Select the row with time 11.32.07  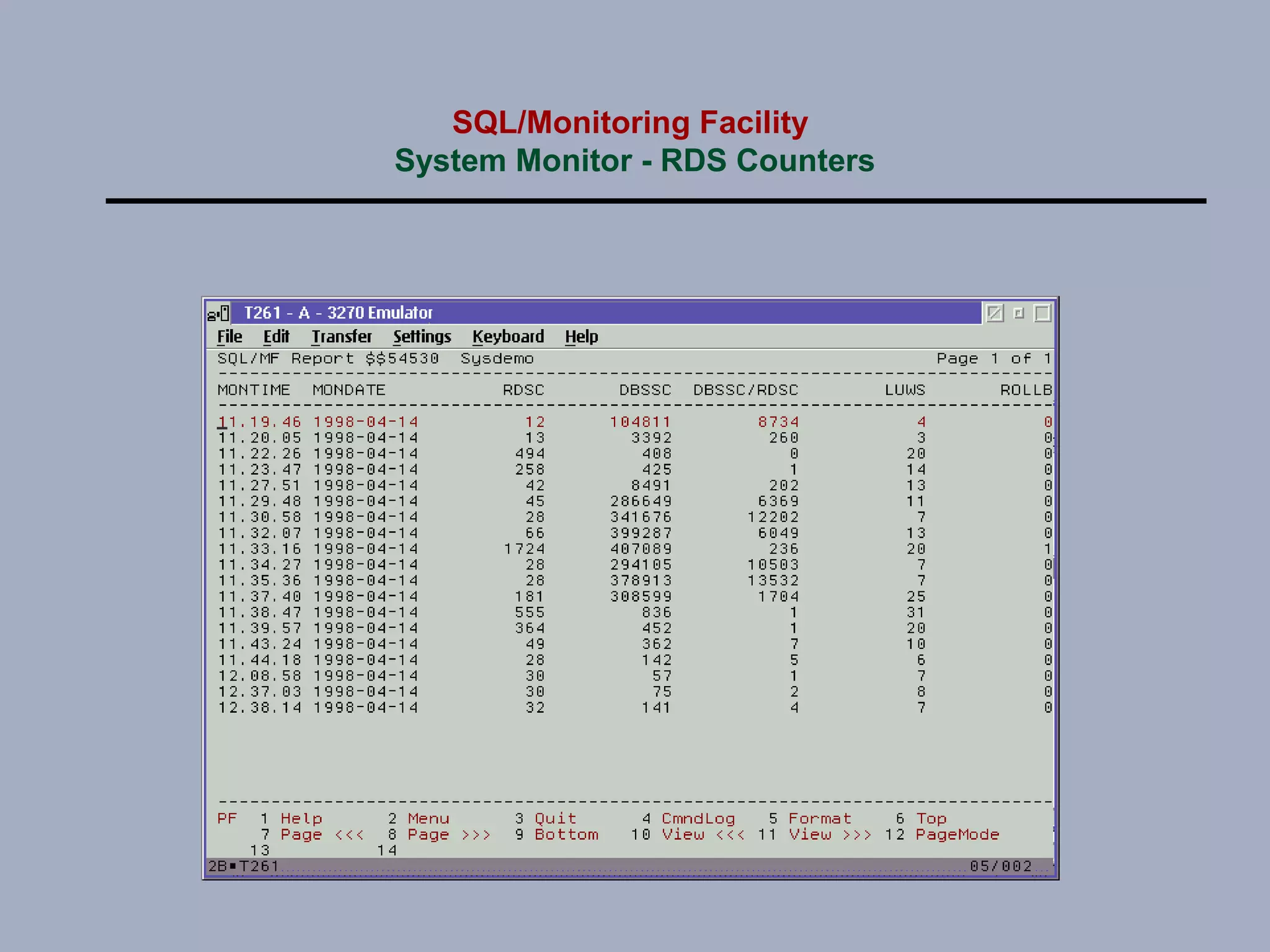635,533
